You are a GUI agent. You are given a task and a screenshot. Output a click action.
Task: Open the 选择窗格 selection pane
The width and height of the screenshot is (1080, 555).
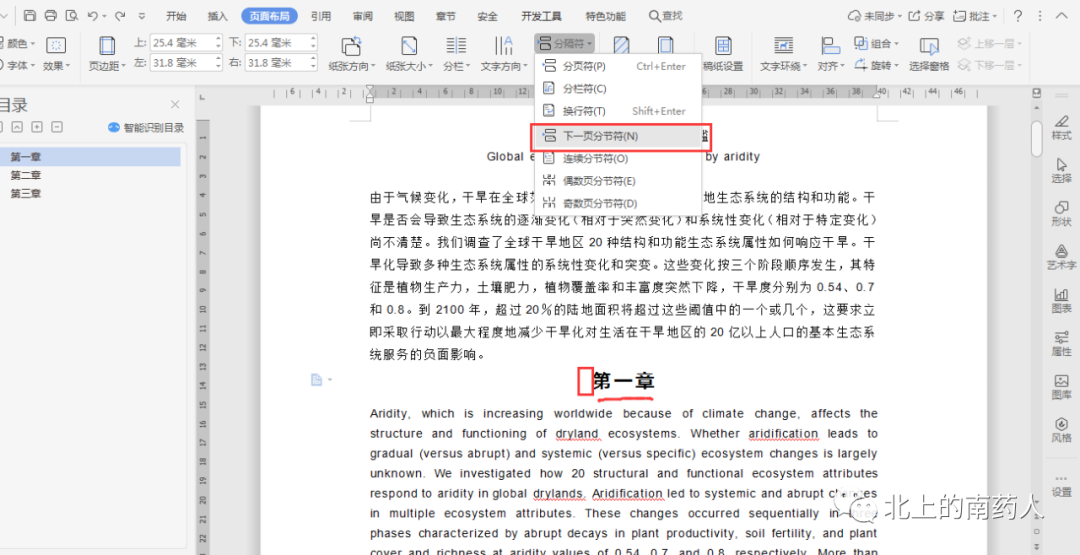point(929,54)
